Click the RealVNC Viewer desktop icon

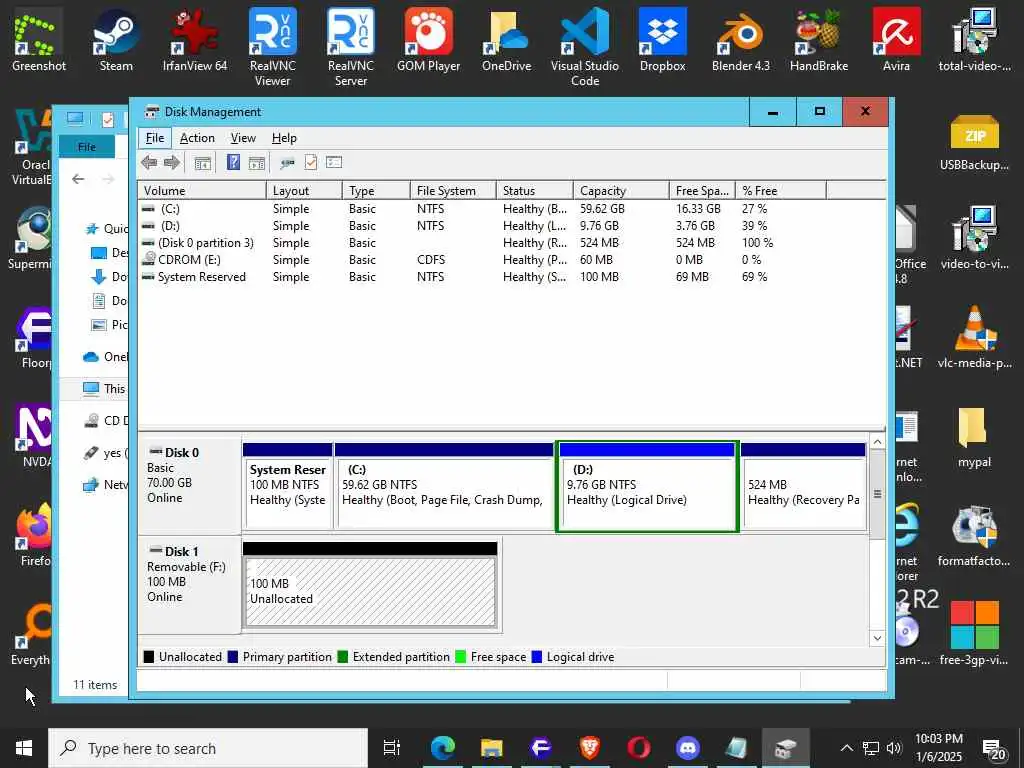click(x=272, y=47)
